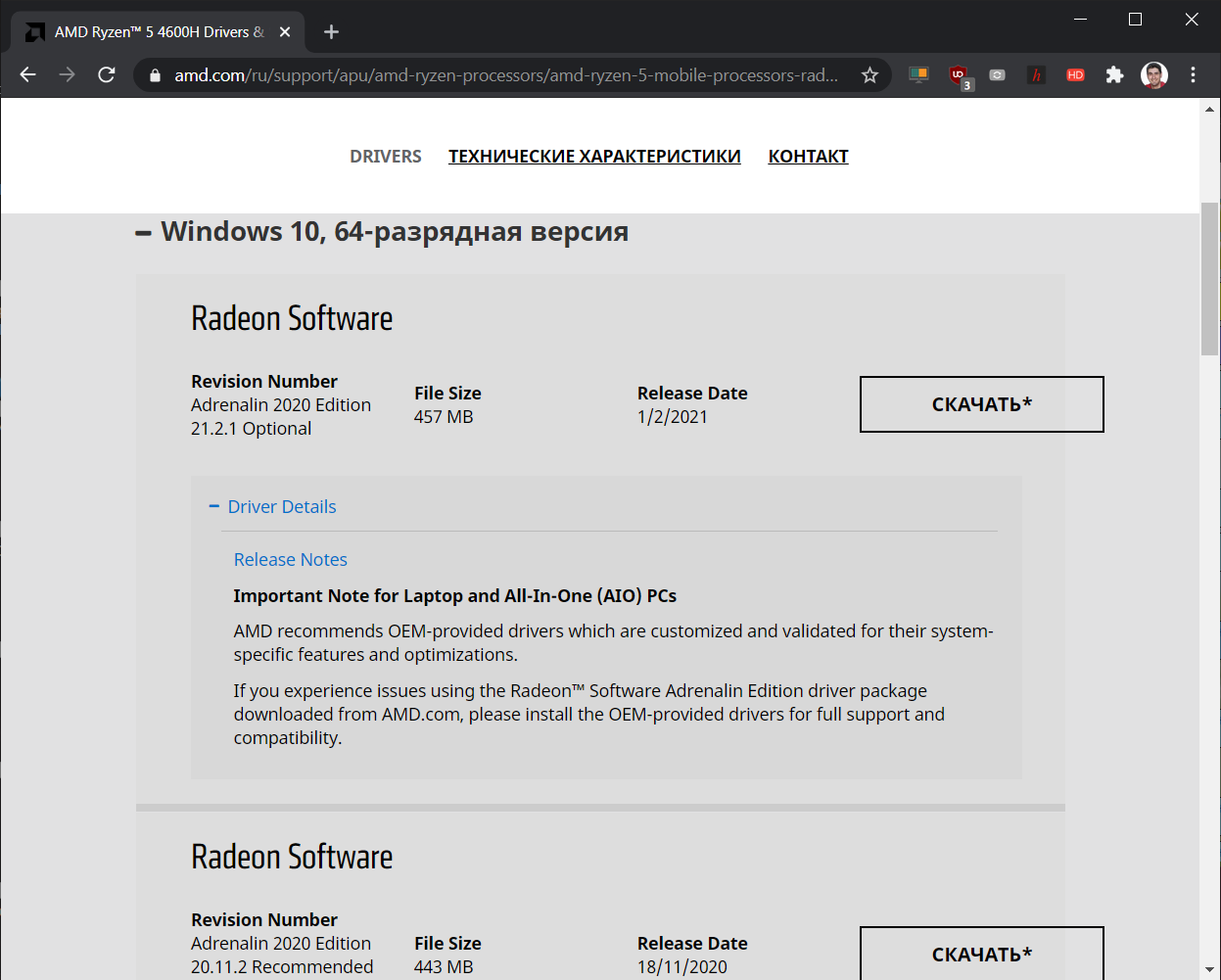
Task: Click the '1/2/2021' release date
Action: point(673,417)
